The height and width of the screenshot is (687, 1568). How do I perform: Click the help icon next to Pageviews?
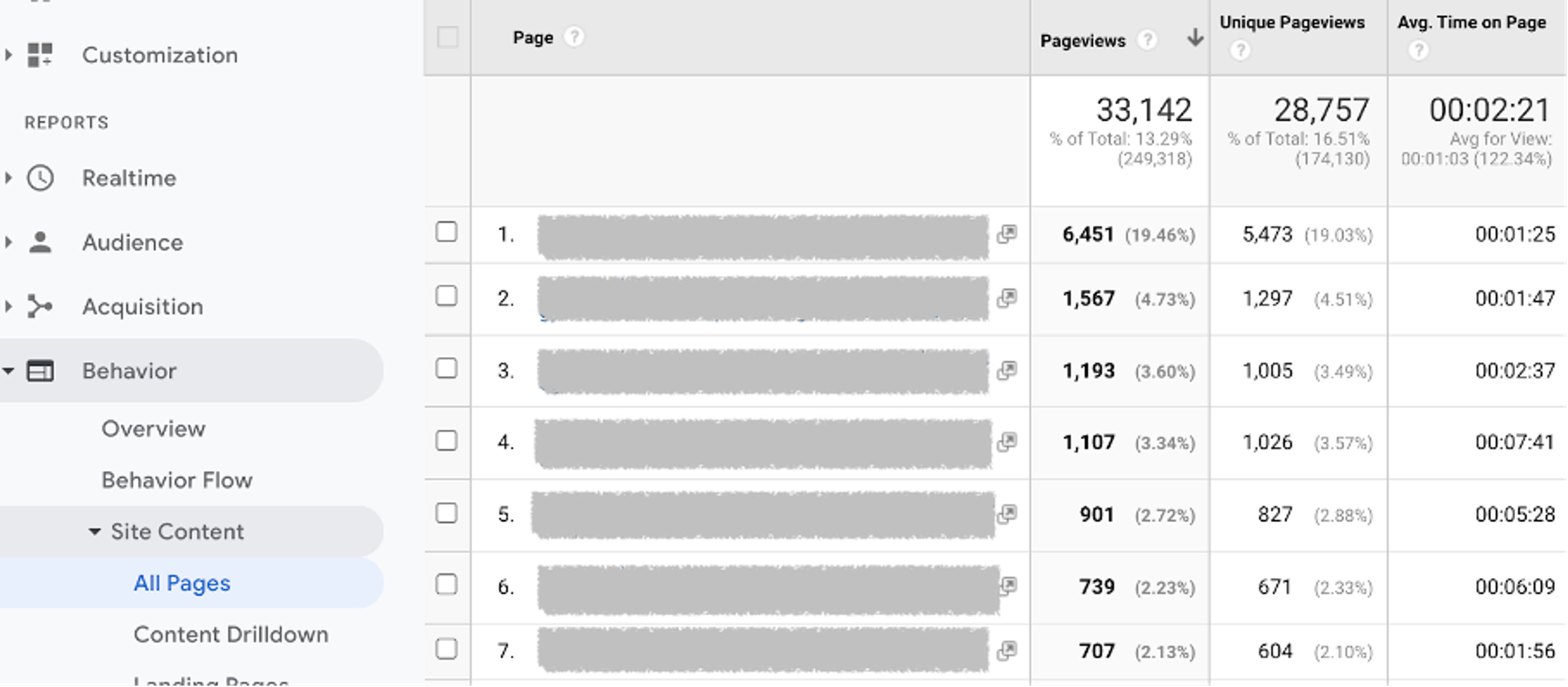[x=1148, y=41]
